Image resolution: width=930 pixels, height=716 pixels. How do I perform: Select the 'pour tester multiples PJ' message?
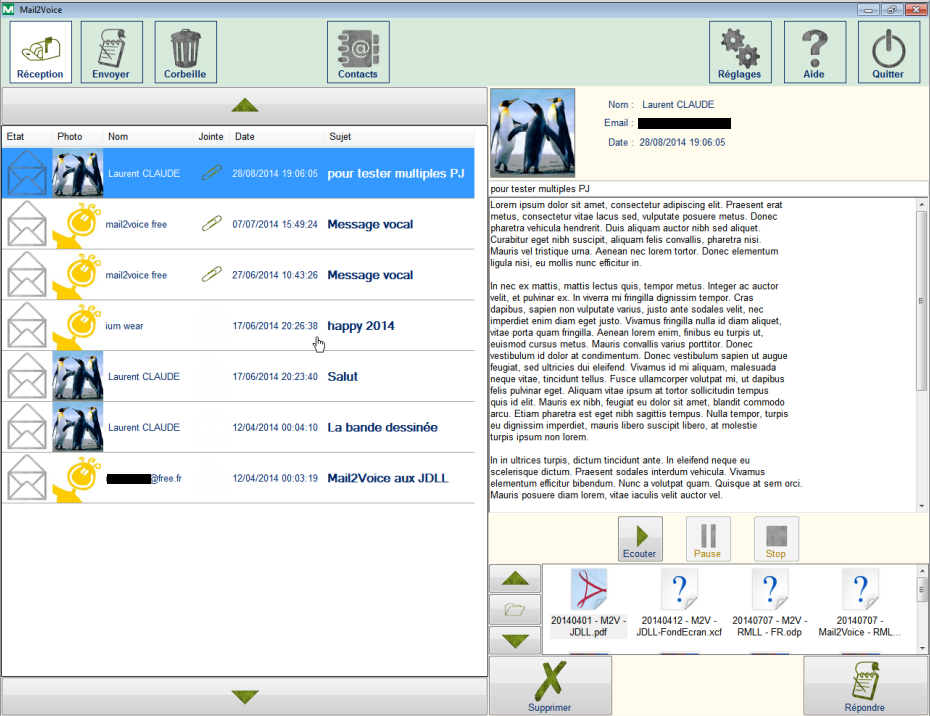point(238,173)
